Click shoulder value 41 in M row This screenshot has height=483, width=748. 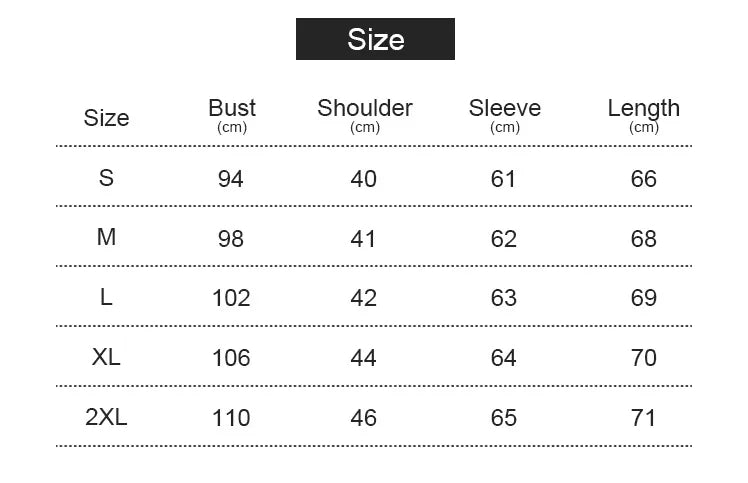tap(364, 239)
